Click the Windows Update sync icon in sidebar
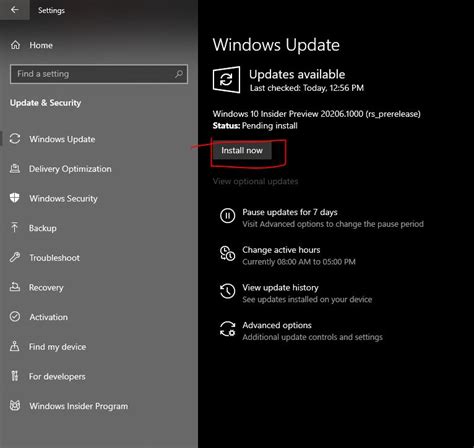This screenshot has height=448, width=474. click(x=15, y=139)
